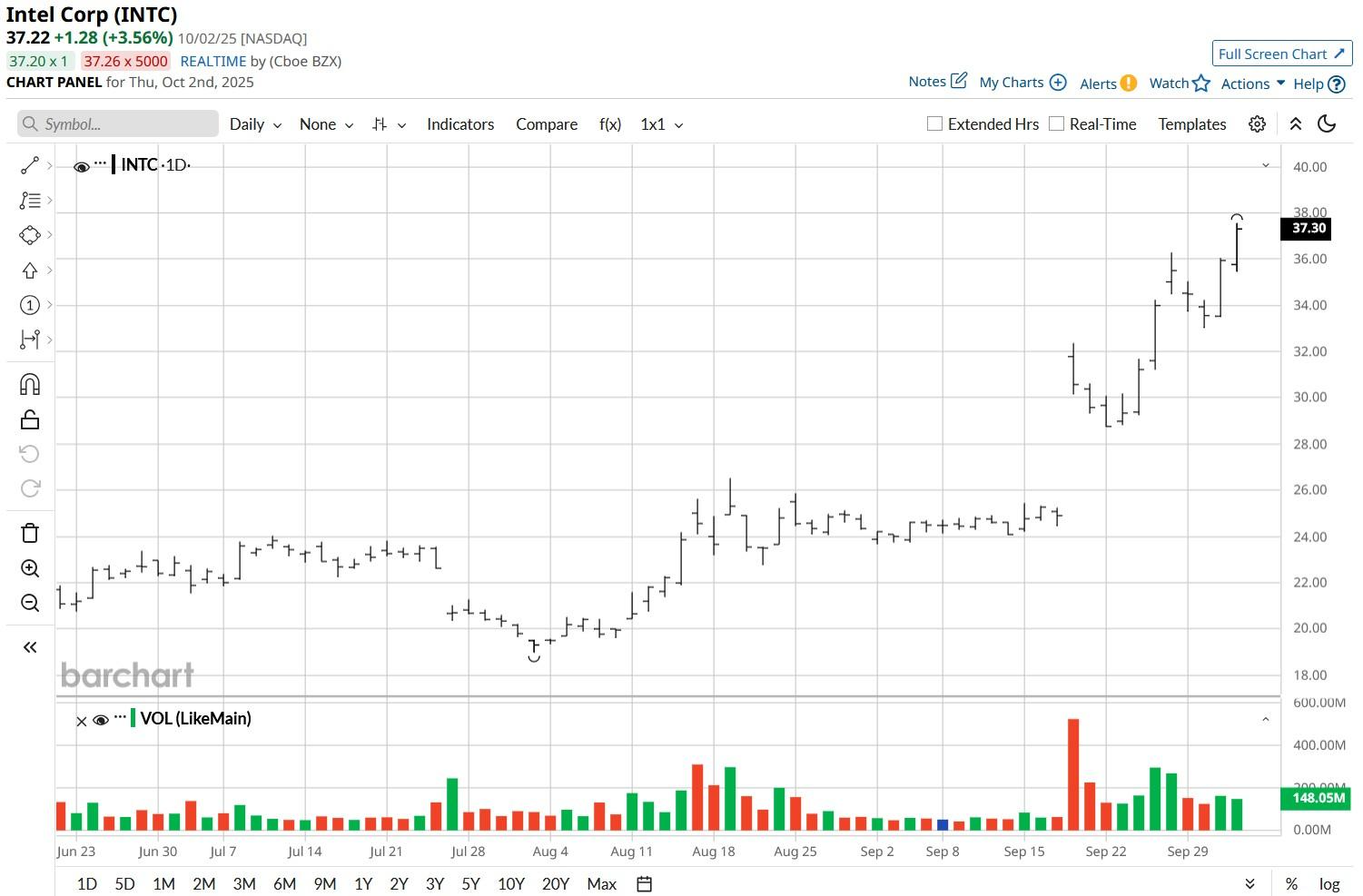Open the Daily interval dropdown

coord(255,124)
